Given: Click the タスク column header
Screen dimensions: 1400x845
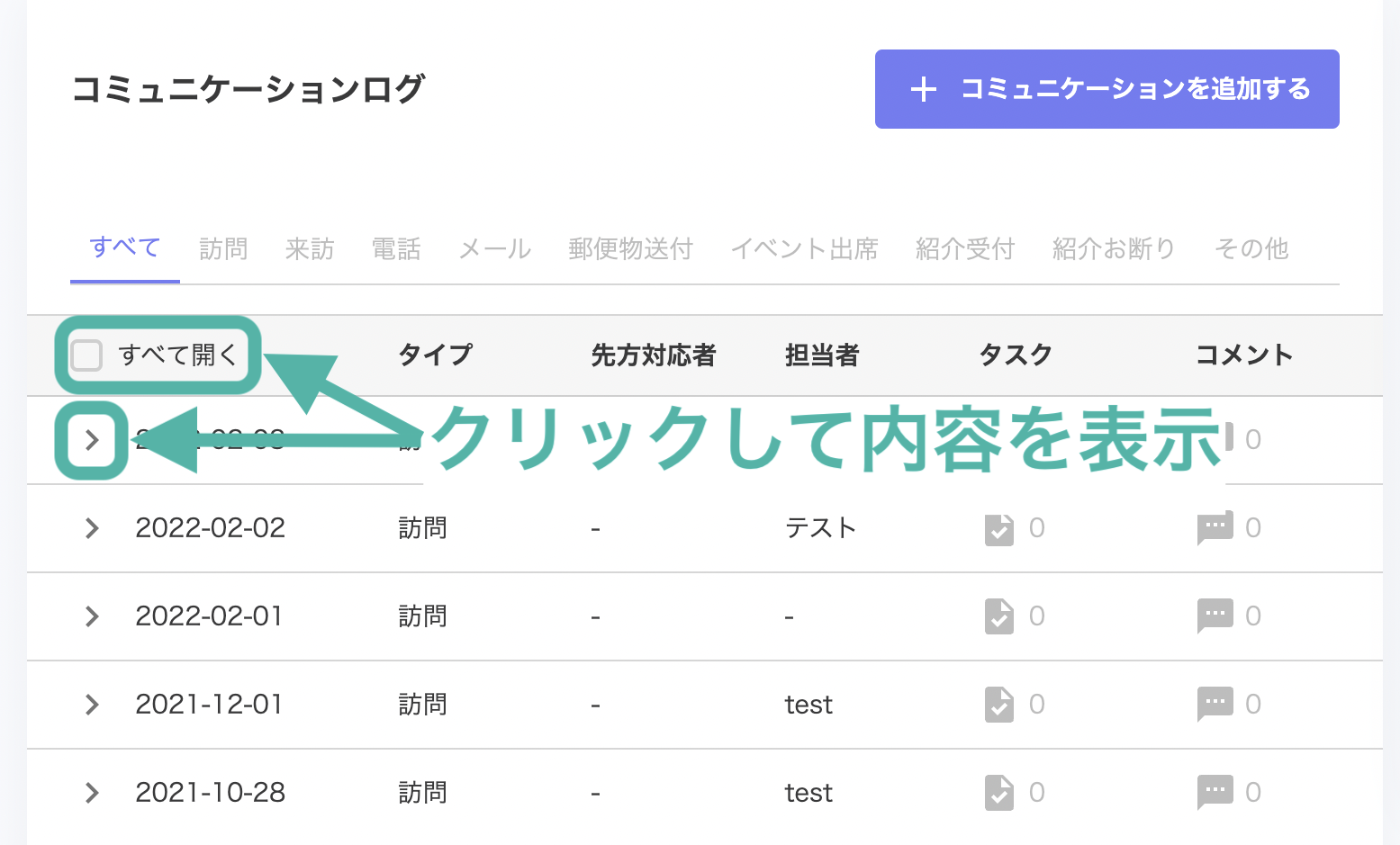Looking at the screenshot, I should (1016, 355).
